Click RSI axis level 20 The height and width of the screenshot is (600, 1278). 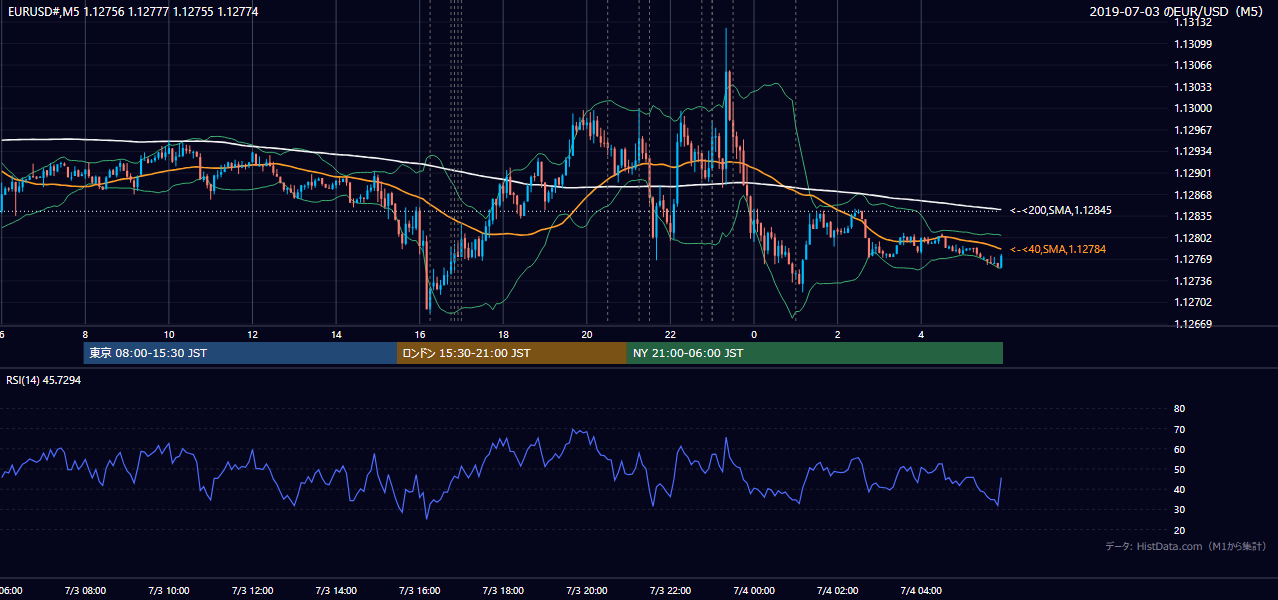point(1179,530)
